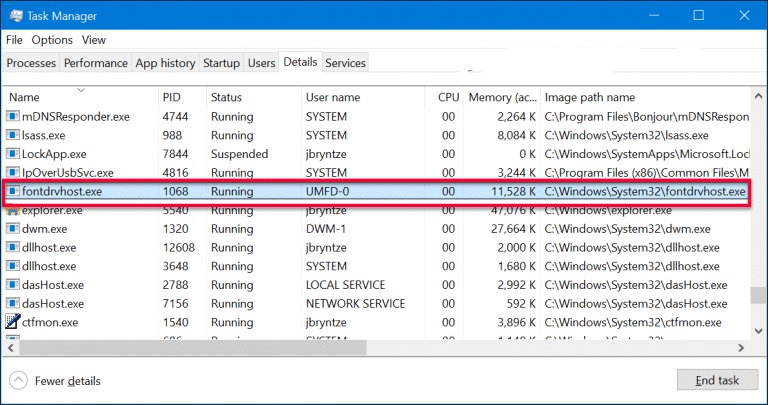Click the LOCAL SERVICE user name cell
The width and height of the screenshot is (768, 405).
345,285
